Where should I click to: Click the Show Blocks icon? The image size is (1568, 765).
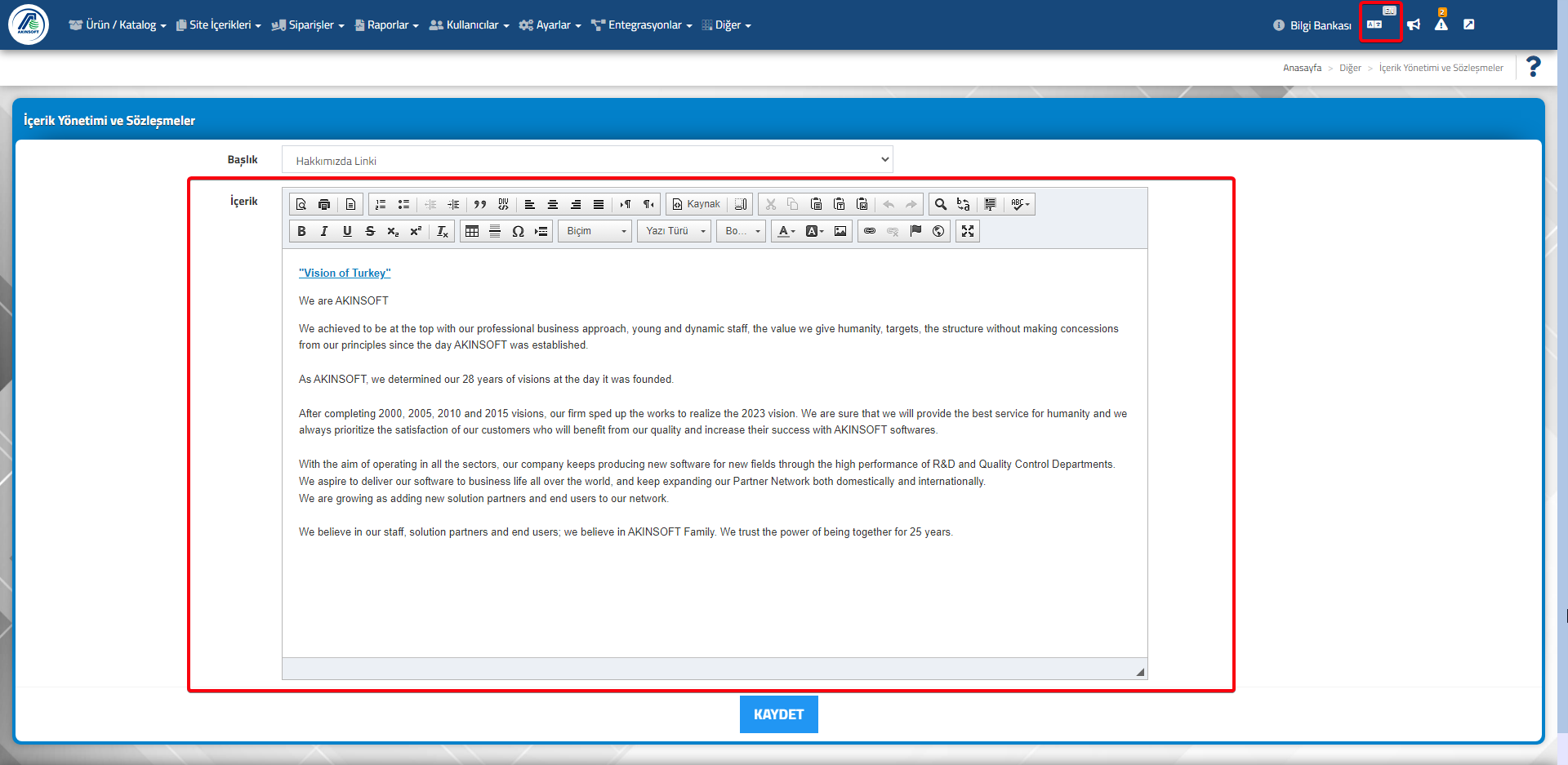[741, 204]
